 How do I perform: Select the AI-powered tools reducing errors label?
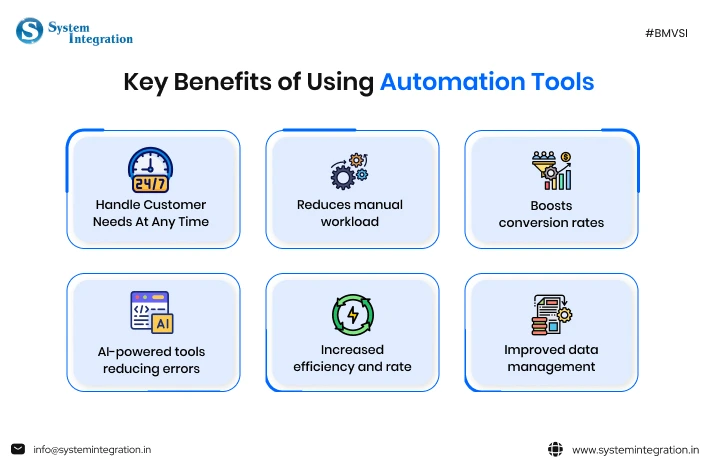pos(151,360)
